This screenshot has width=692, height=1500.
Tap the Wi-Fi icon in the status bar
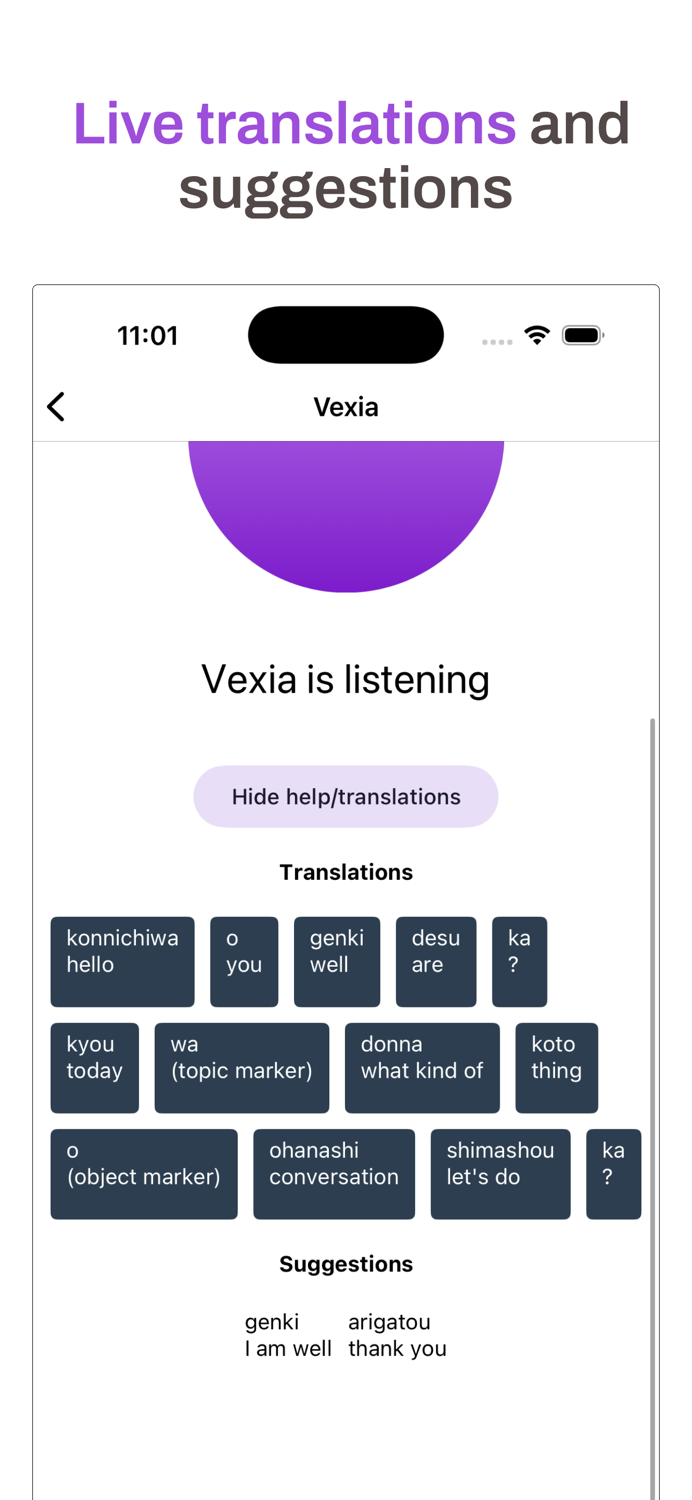coord(537,335)
